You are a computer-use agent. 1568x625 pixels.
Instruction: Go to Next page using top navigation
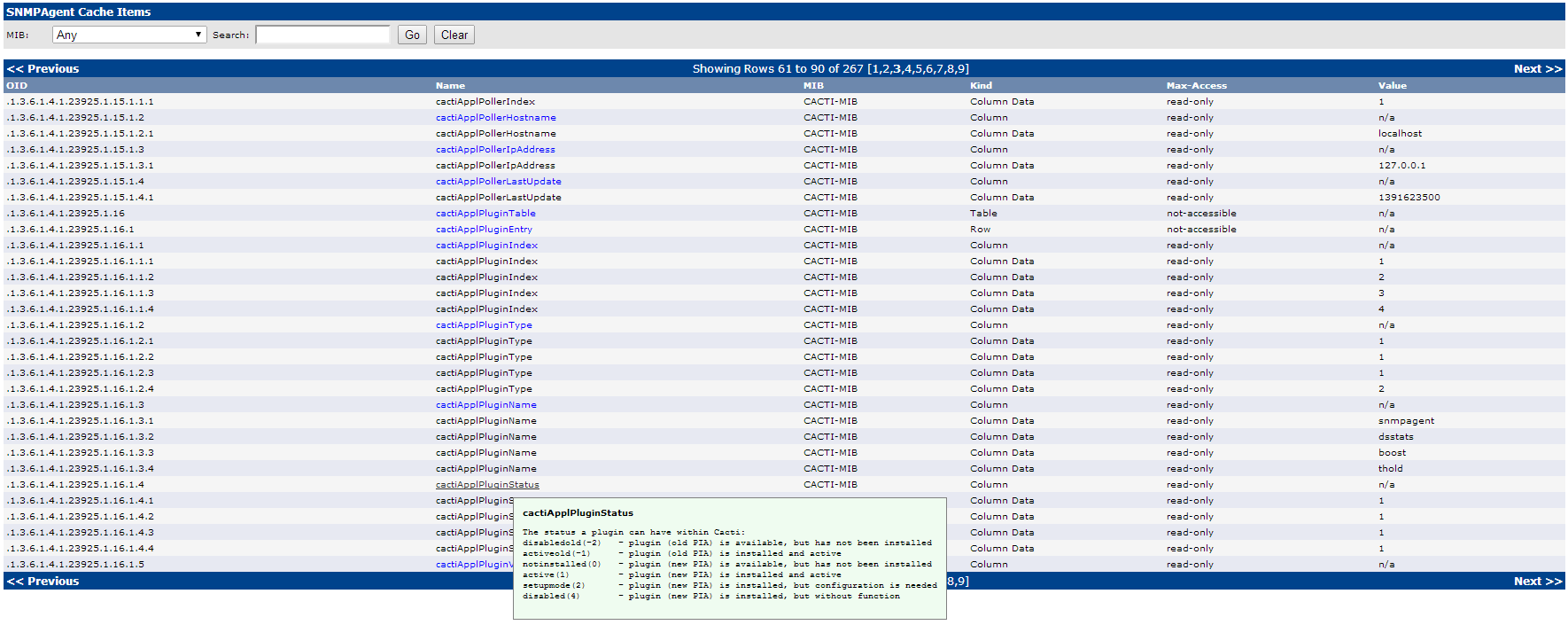coord(1538,68)
